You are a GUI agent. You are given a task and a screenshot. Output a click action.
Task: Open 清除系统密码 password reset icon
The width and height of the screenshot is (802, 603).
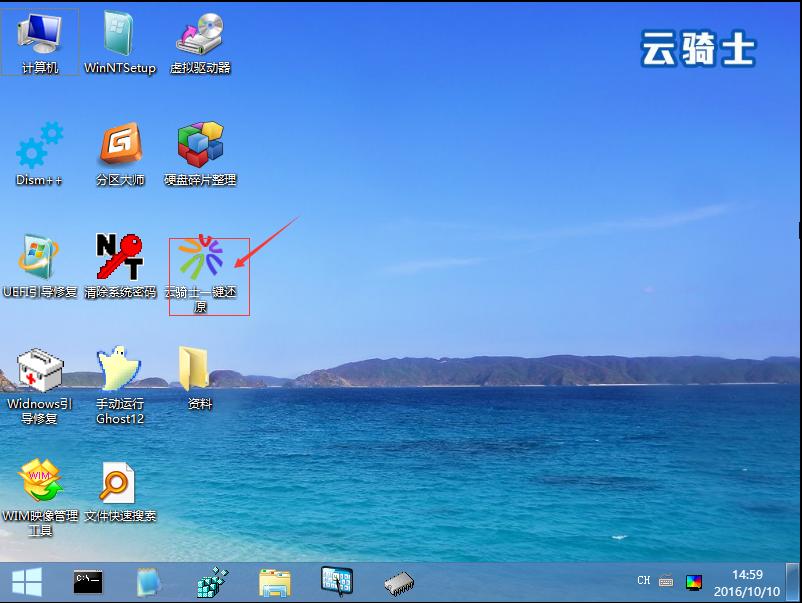tap(120, 259)
